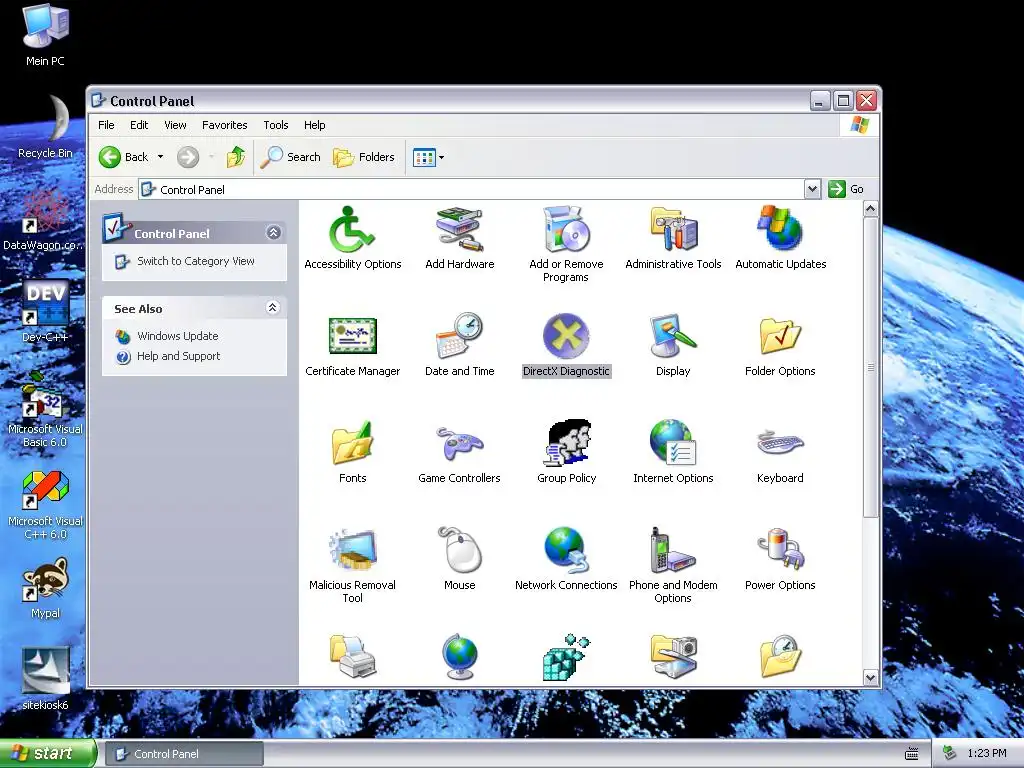Select the Recycle Bin desktop icon
Screen dimensions: 1024x768
pyautogui.click(x=45, y=127)
